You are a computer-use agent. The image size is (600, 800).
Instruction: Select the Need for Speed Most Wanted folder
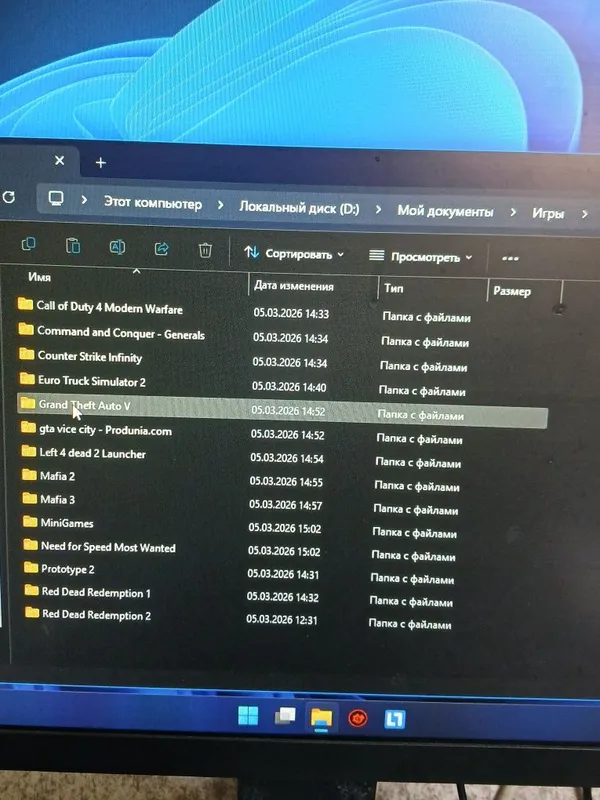(108, 547)
